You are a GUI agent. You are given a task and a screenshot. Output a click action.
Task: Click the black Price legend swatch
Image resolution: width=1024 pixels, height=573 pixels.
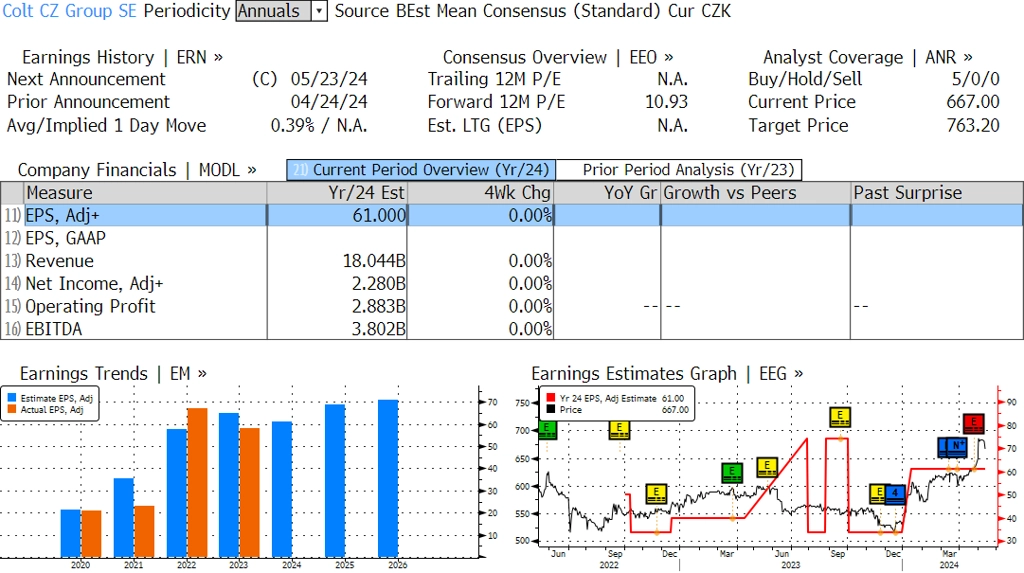(x=551, y=410)
